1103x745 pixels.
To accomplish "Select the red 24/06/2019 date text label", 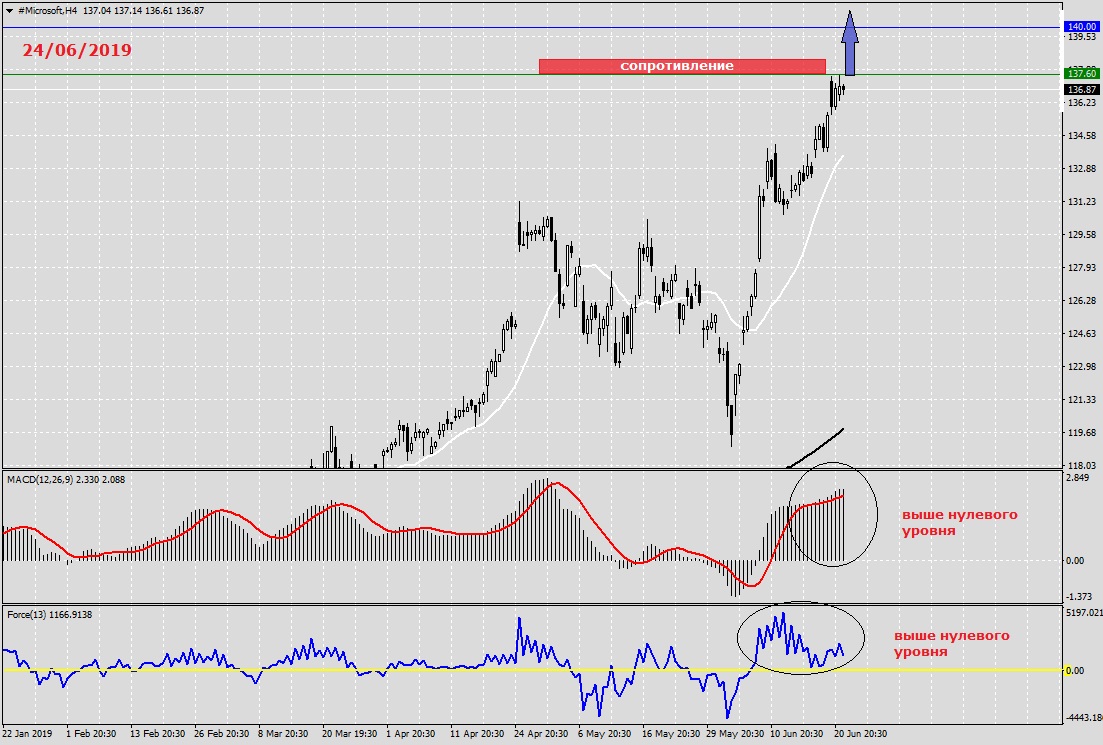I will point(77,50).
